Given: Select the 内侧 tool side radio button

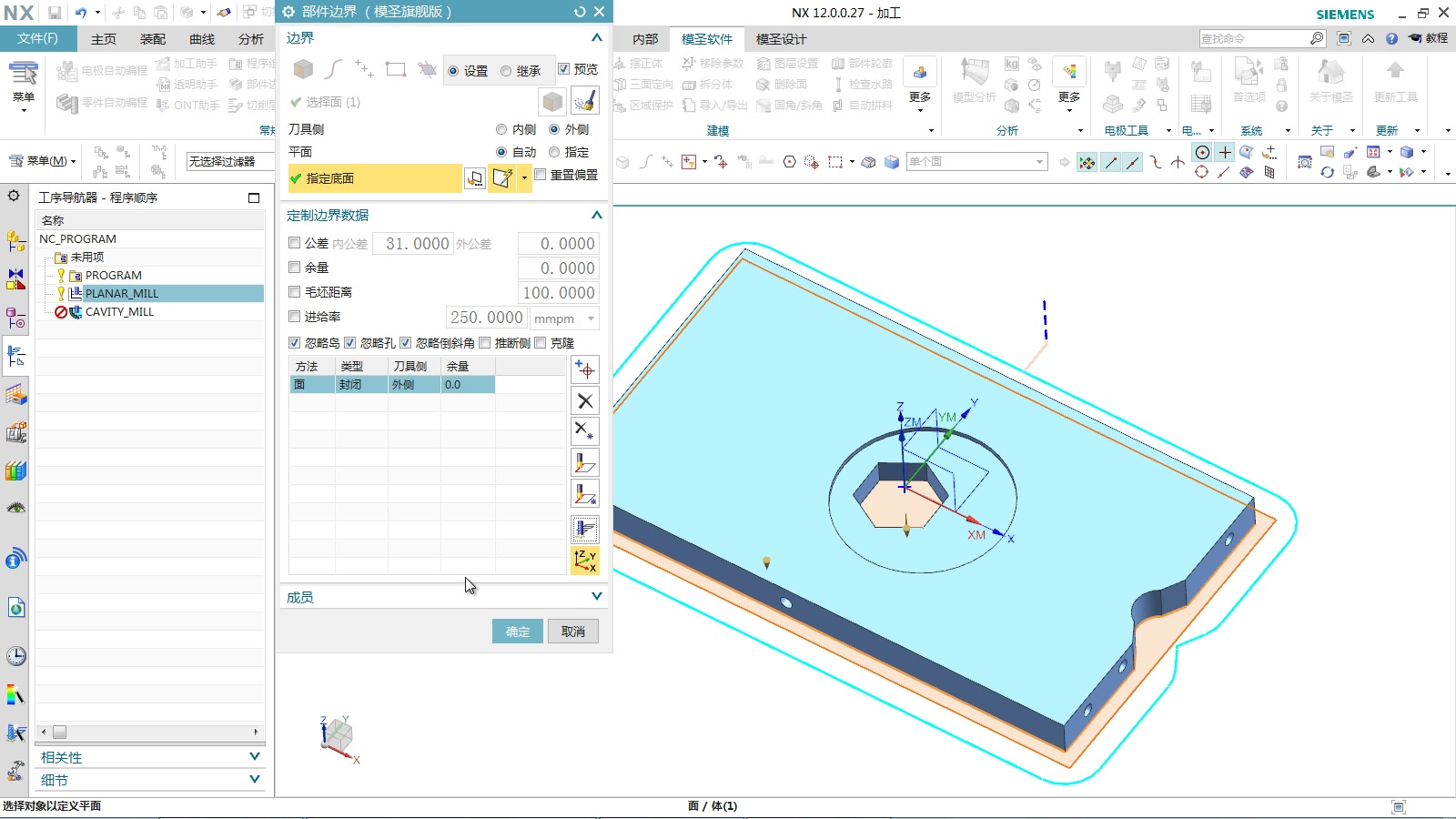Looking at the screenshot, I should click(x=501, y=129).
